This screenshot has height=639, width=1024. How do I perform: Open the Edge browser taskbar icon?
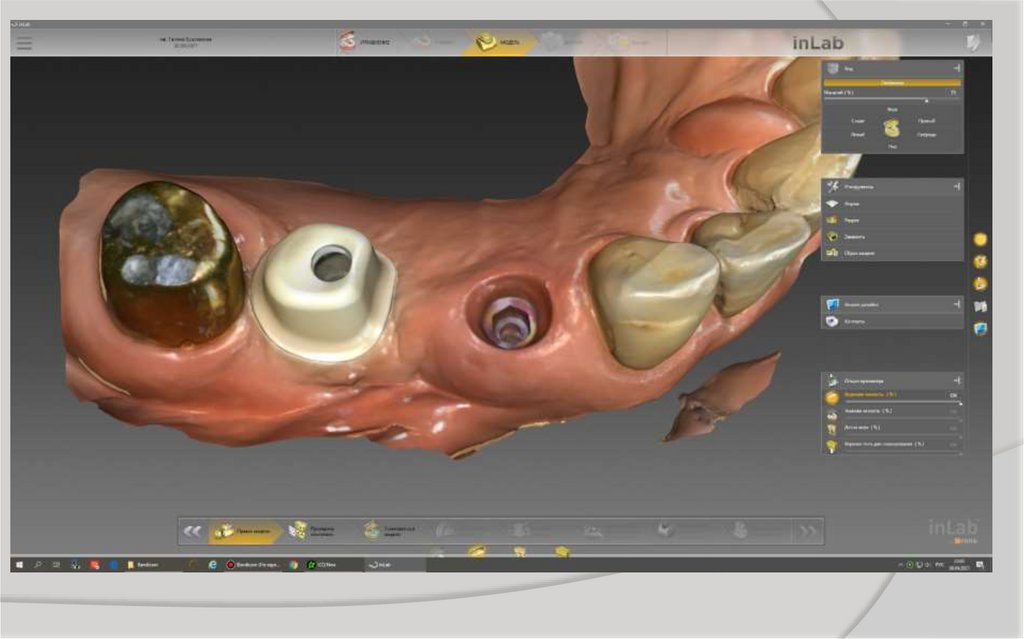pyautogui.click(x=212, y=565)
